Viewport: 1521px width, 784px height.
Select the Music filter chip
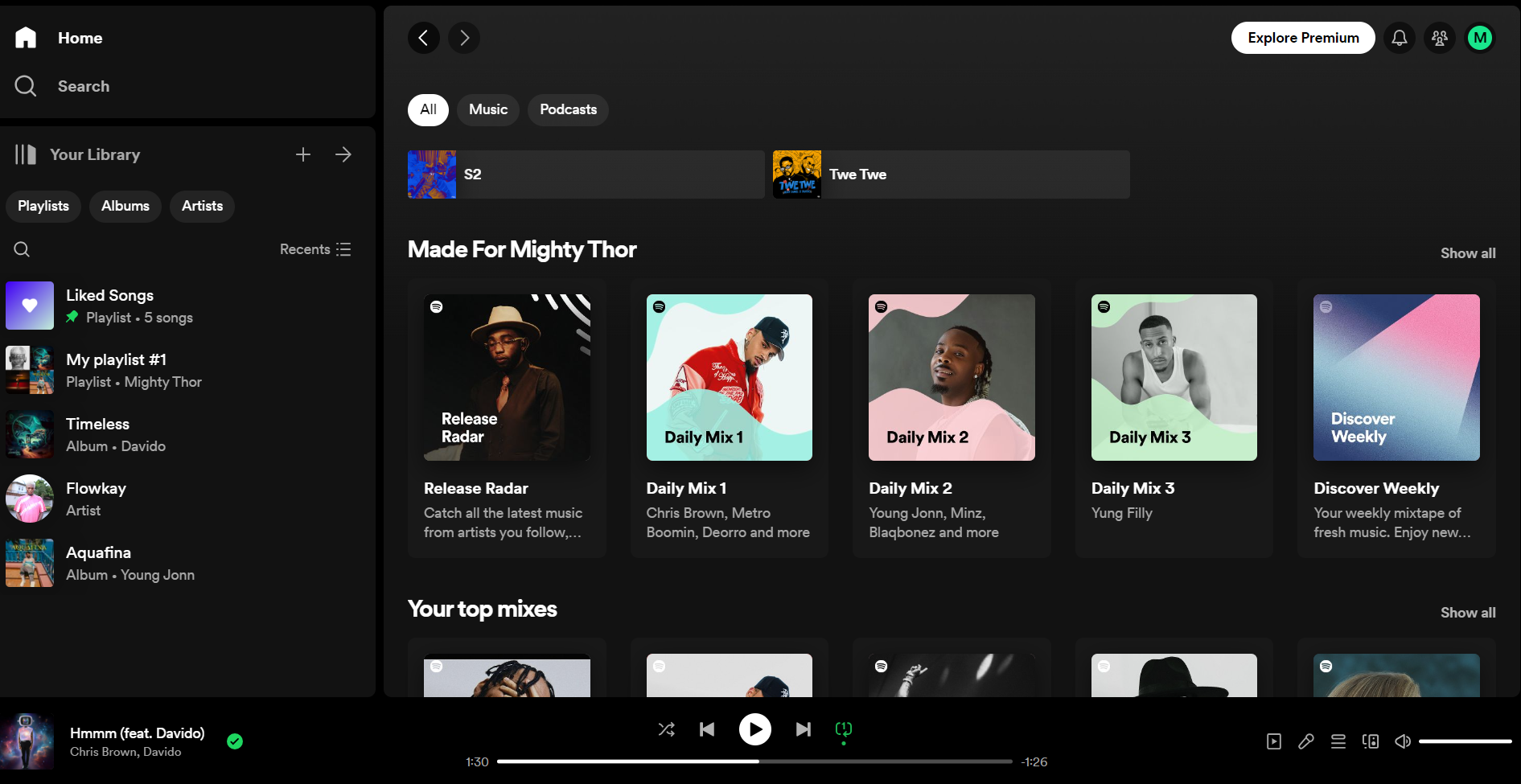(488, 109)
